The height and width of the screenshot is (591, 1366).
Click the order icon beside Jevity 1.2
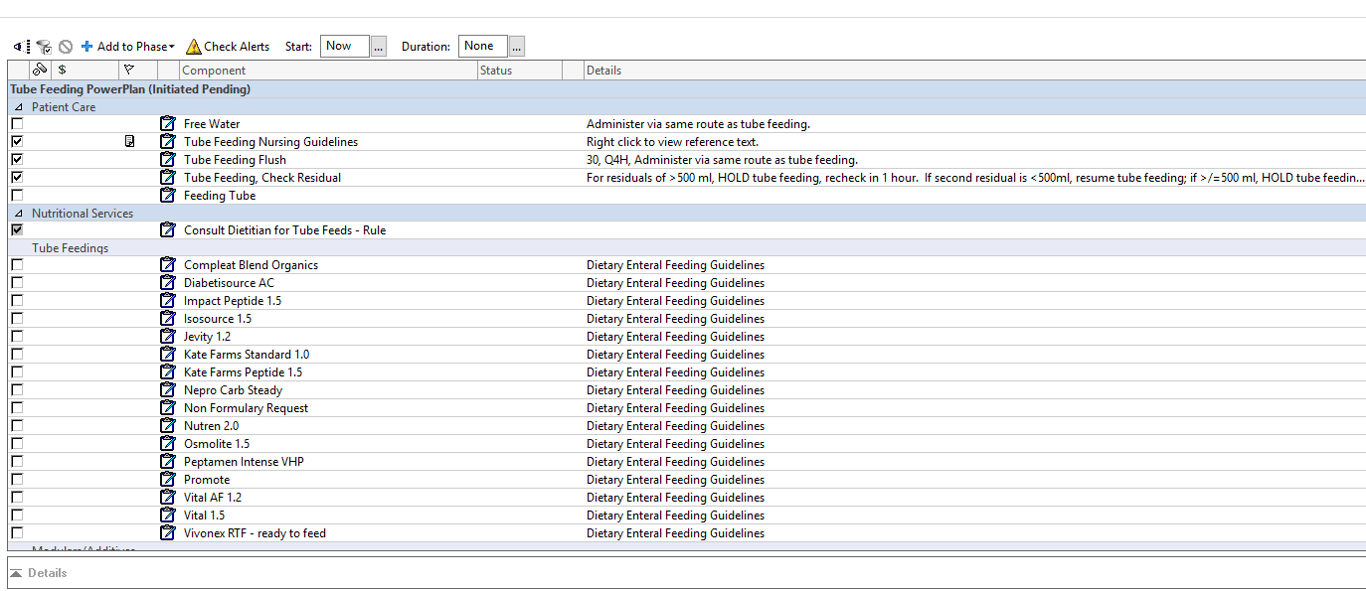coord(168,337)
